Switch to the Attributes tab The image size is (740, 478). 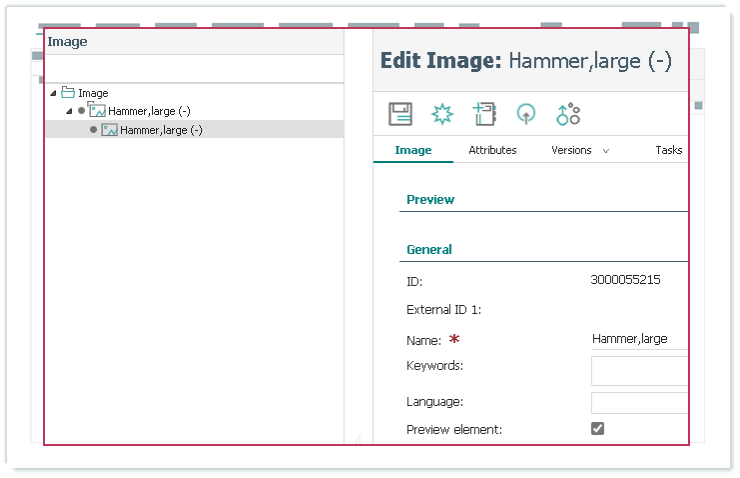pos(492,150)
